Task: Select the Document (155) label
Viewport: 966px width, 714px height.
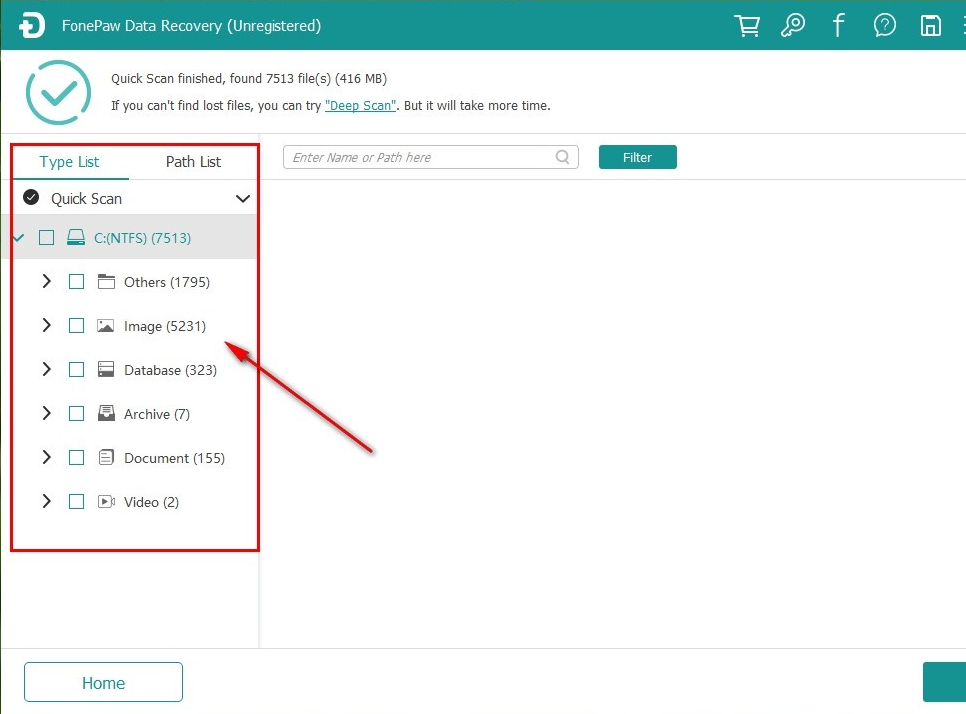Action: click(x=174, y=458)
